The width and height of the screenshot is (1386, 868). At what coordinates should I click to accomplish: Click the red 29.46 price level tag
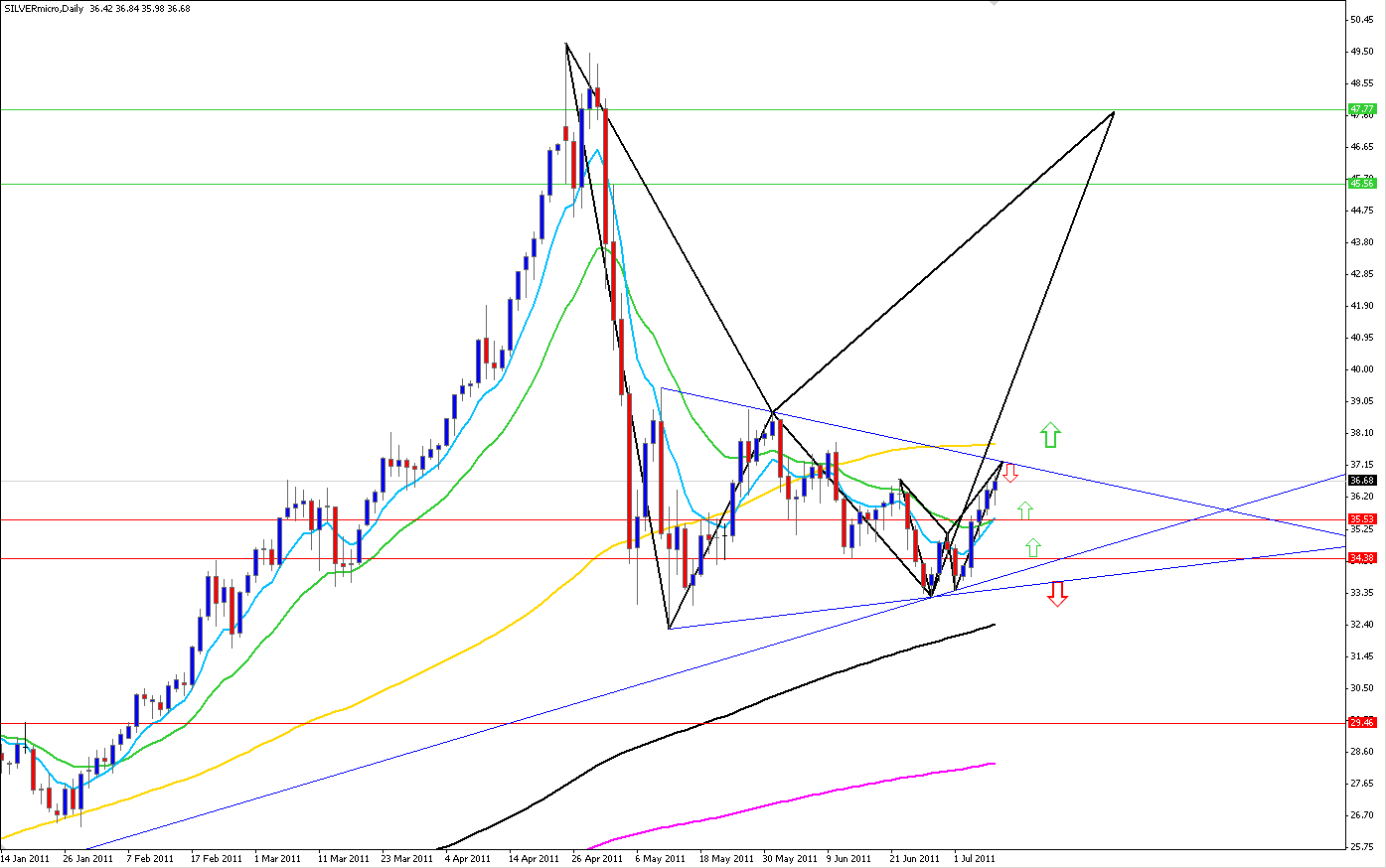(1362, 722)
